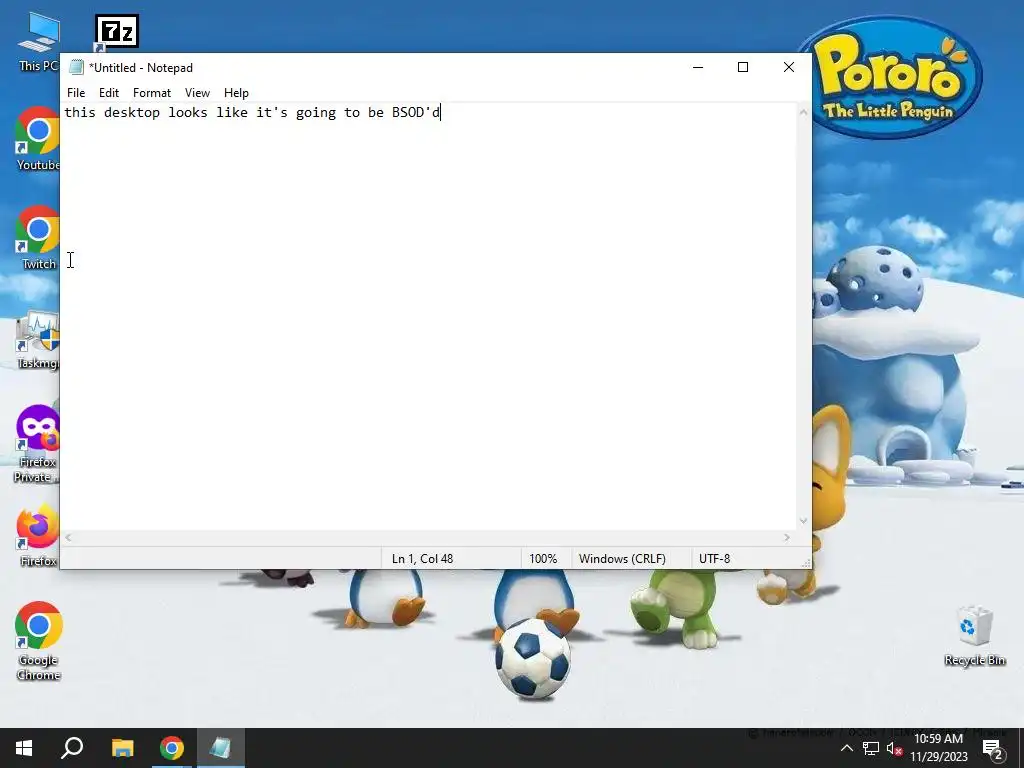Image resolution: width=1024 pixels, height=768 pixels.
Task: Click the horizontal scrollbar left arrow
Action: [69, 537]
